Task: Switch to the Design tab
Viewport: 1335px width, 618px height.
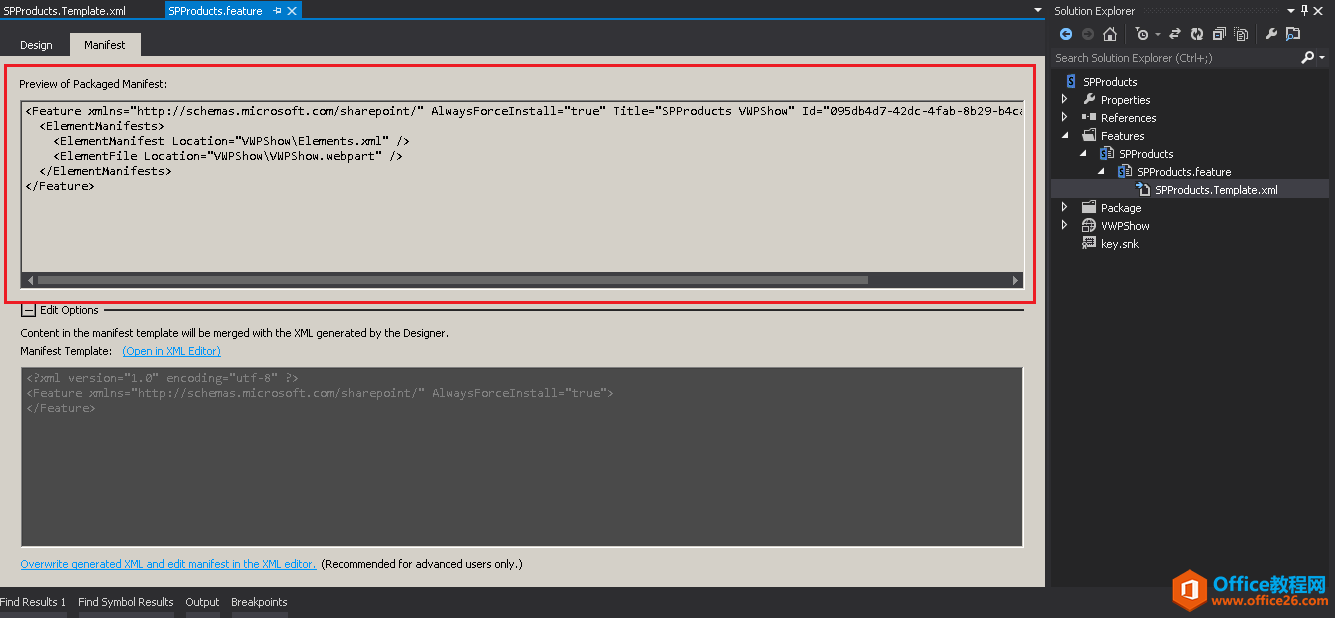Action: click(36, 44)
